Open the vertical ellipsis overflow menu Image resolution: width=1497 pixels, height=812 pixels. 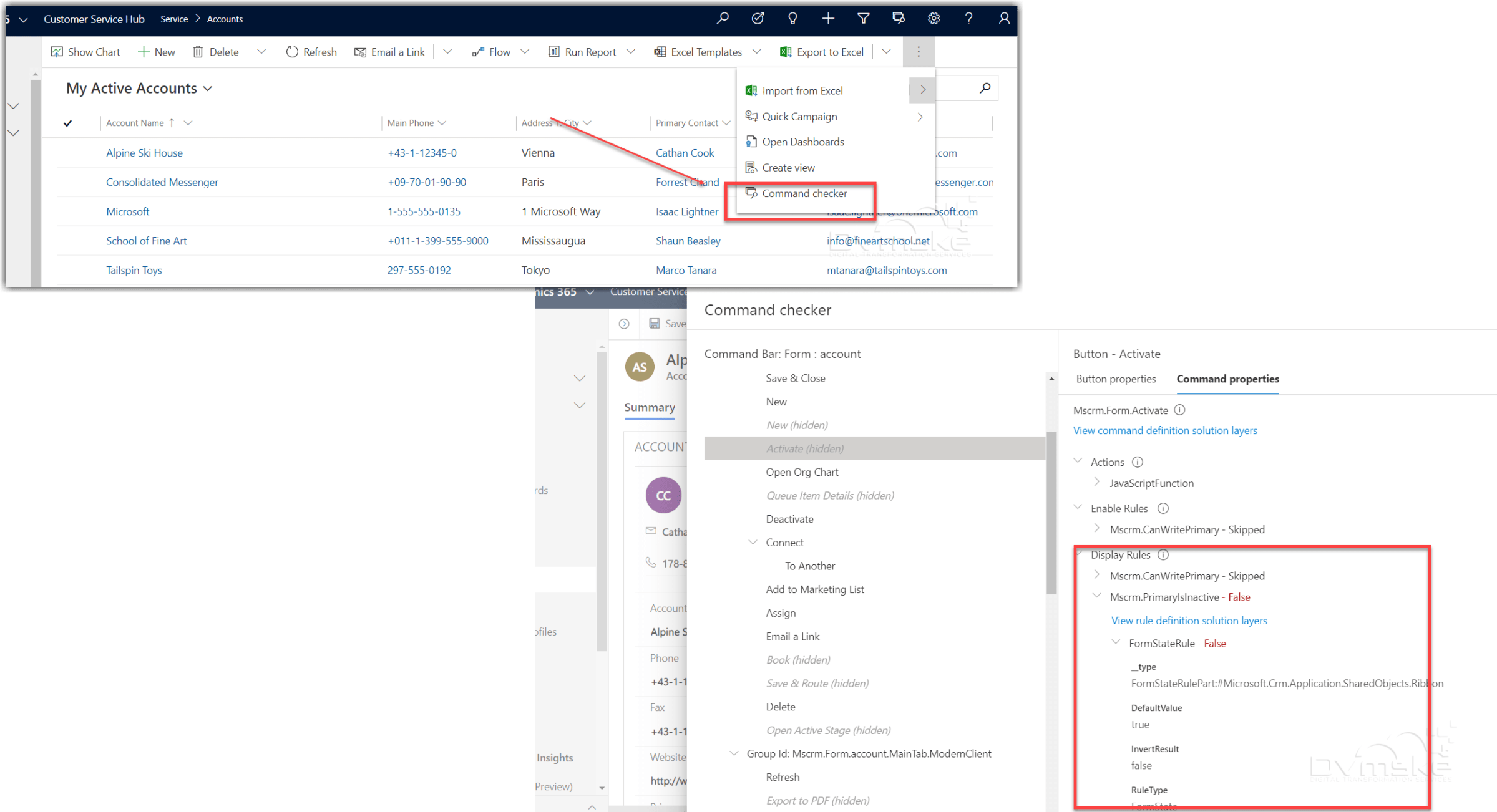918,52
